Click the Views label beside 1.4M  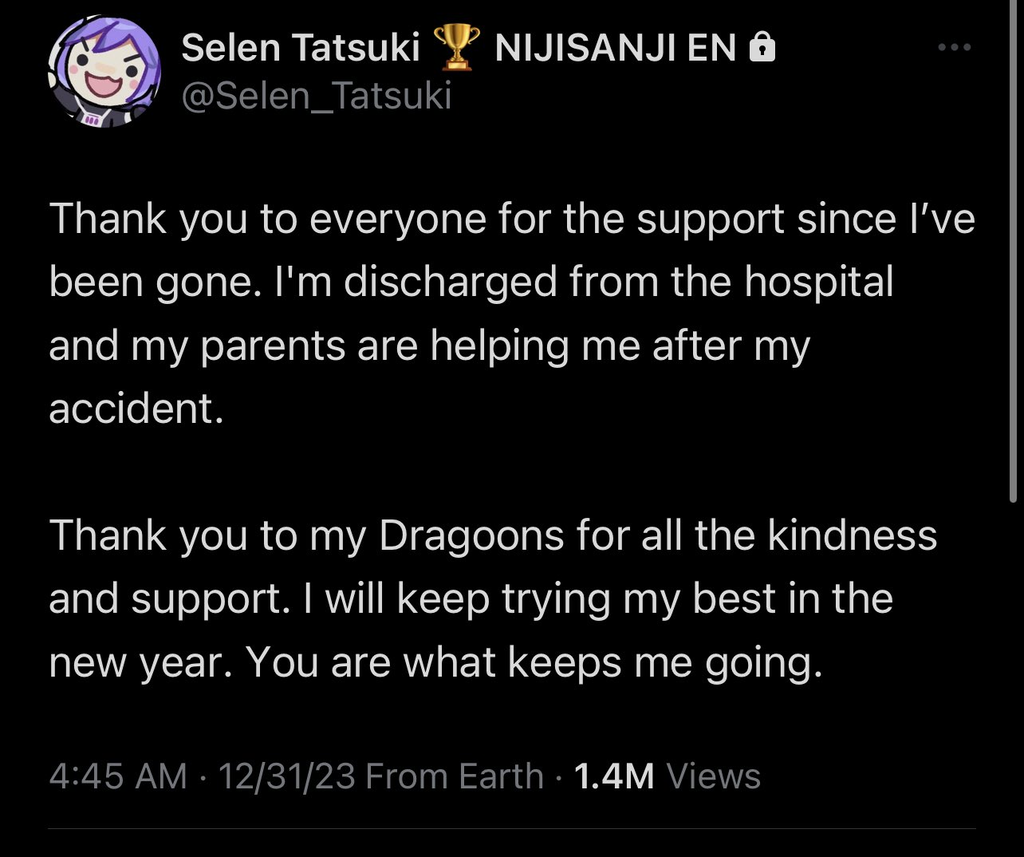coord(713,776)
